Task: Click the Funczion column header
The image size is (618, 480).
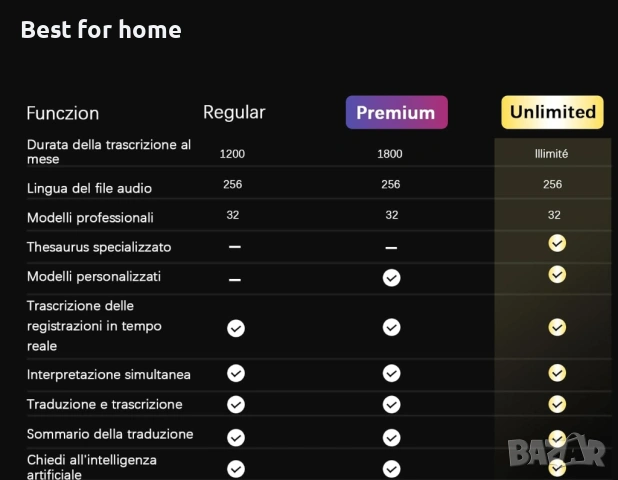Action: pos(63,113)
